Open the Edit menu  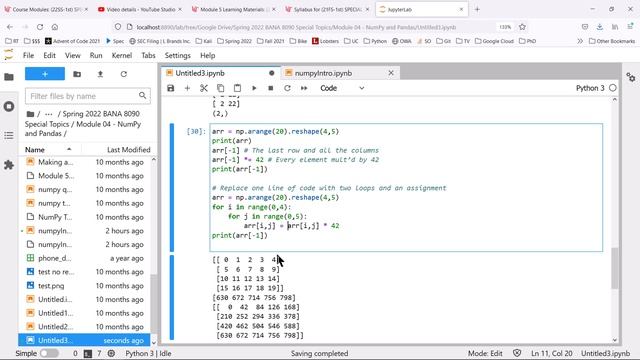[x=49, y=56]
